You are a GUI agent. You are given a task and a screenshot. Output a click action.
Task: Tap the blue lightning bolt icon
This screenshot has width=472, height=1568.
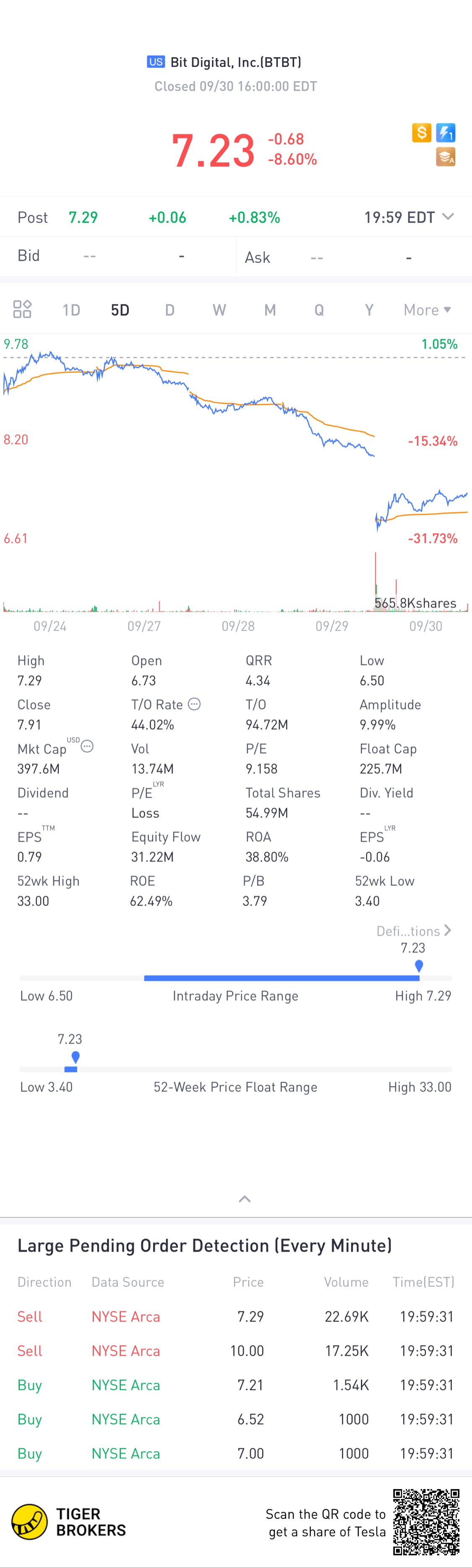point(446,132)
